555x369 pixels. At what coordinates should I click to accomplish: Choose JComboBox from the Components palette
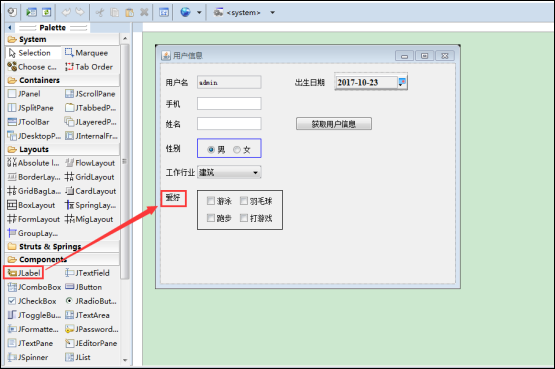pyautogui.click(x=34, y=287)
